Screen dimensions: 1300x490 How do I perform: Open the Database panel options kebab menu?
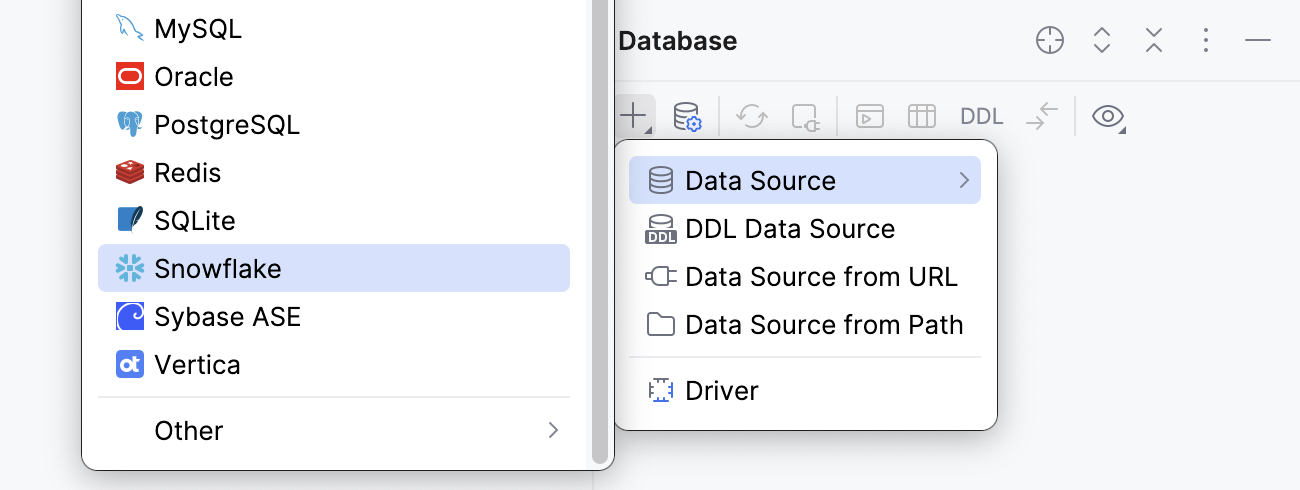point(1206,41)
